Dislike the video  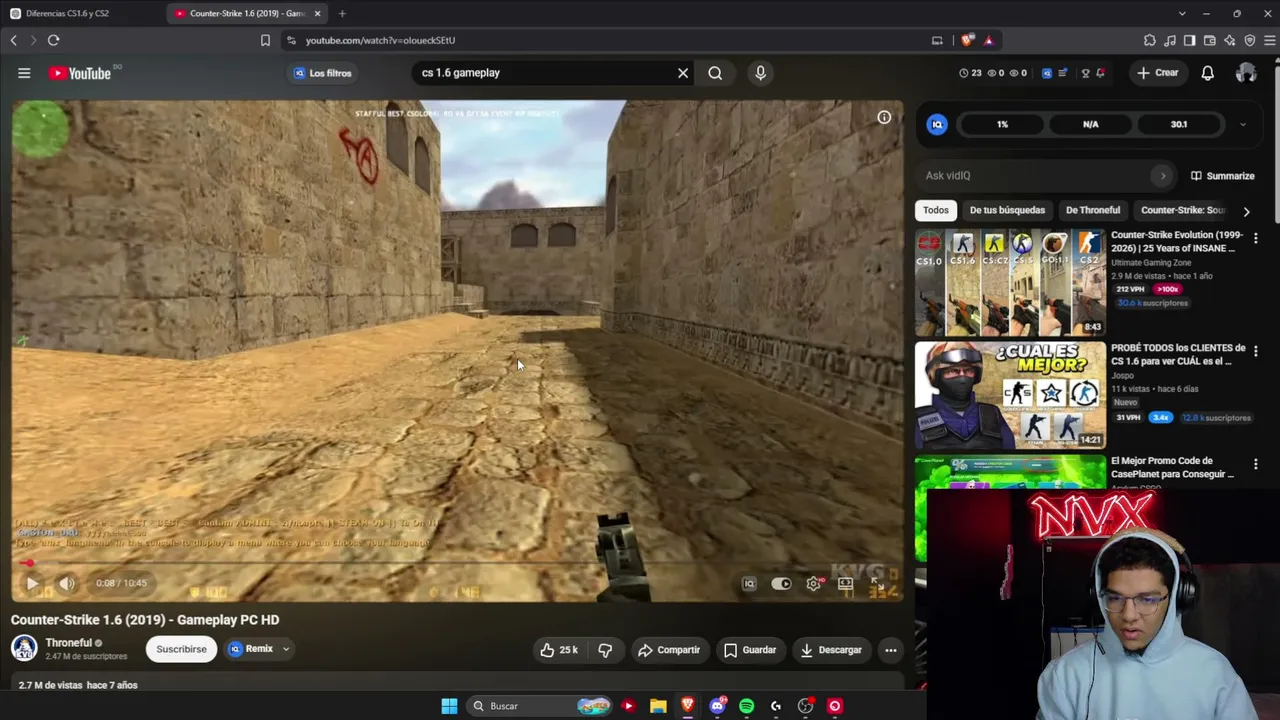(x=605, y=650)
